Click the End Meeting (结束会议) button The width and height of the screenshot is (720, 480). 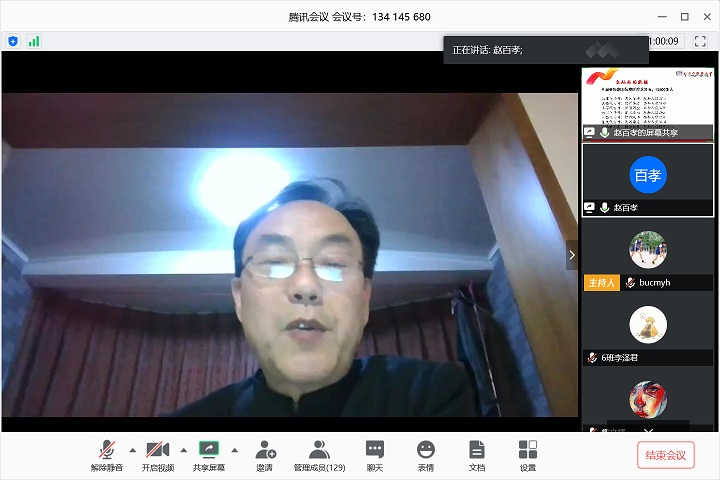(x=665, y=455)
